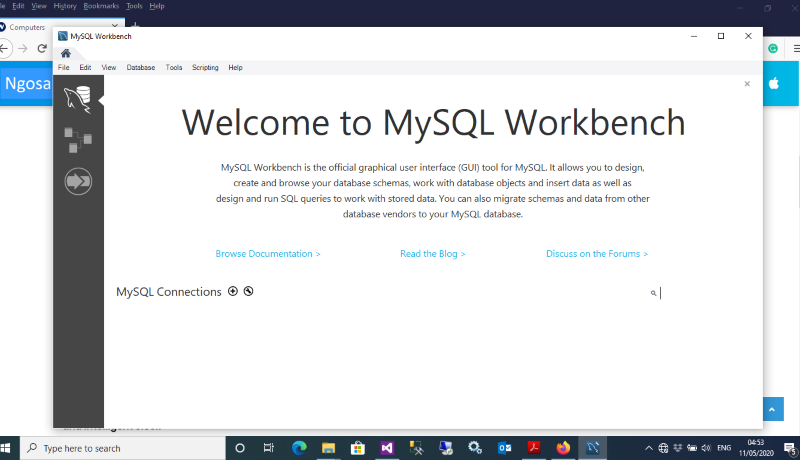Viewport: 800px width, 460px height.
Task: Click Firefox forward arrow button
Action: 23,48
